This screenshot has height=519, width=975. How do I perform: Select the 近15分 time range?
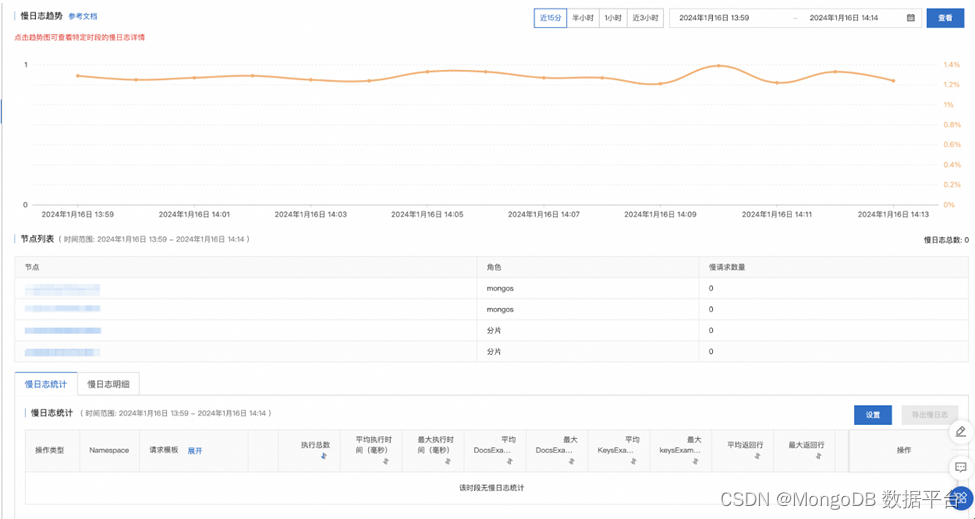point(550,18)
